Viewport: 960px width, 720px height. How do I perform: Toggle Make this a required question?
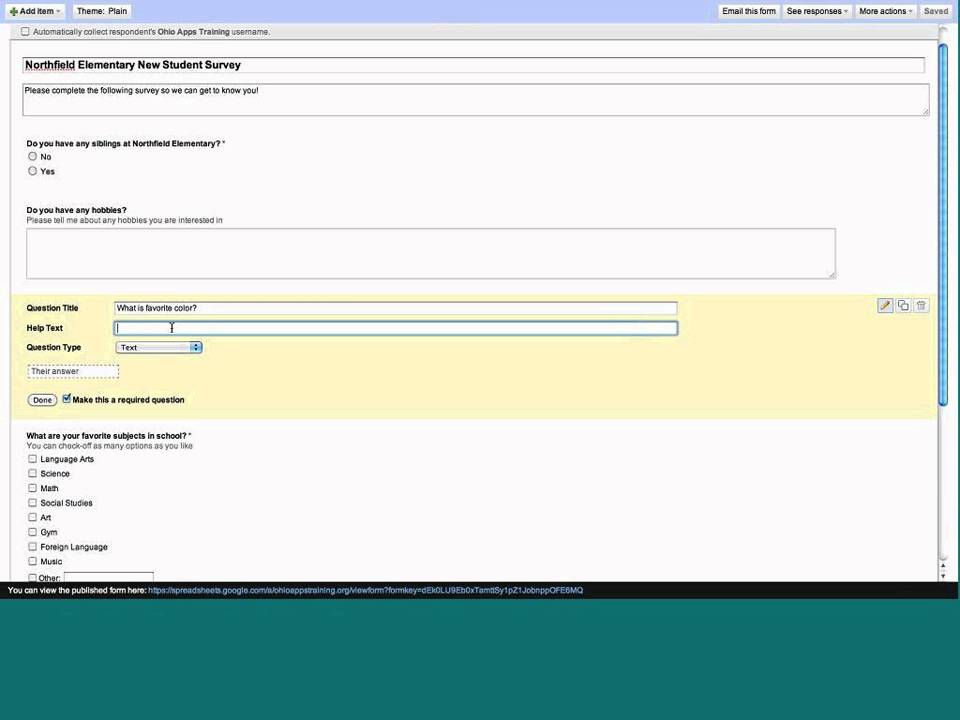pos(67,399)
